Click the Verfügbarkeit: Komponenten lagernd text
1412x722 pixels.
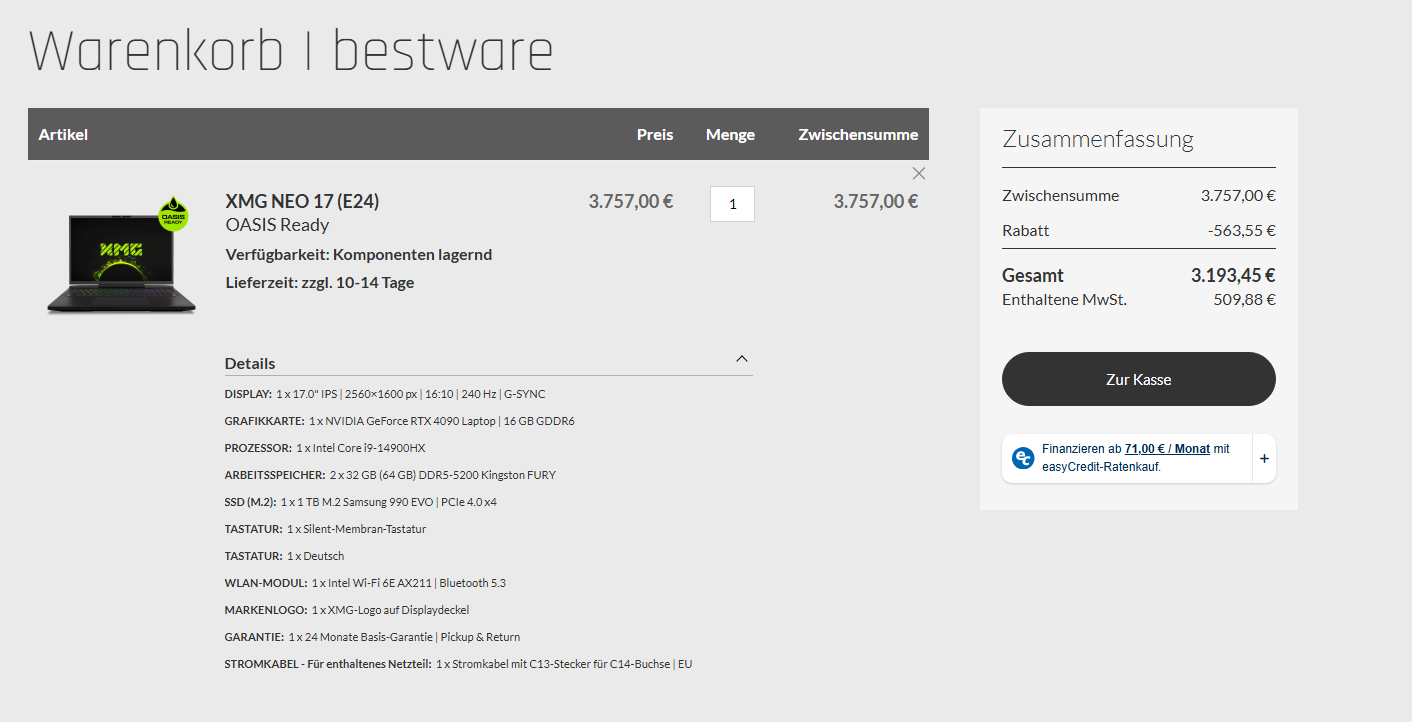tap(359, 254)
